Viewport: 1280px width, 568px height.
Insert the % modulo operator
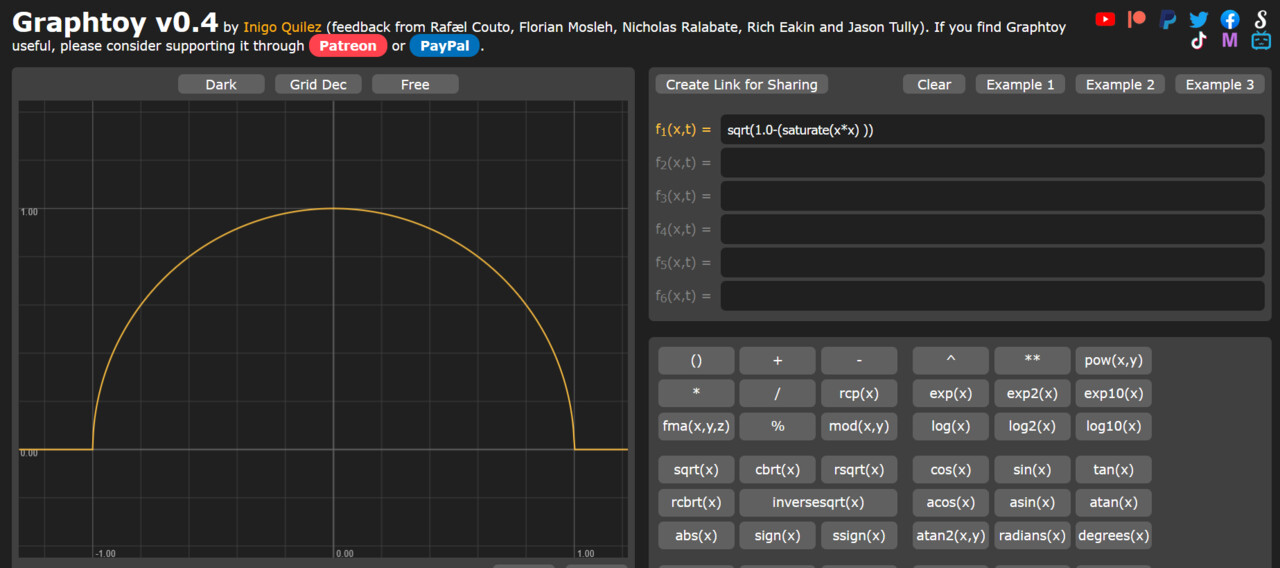pos(778,426)
